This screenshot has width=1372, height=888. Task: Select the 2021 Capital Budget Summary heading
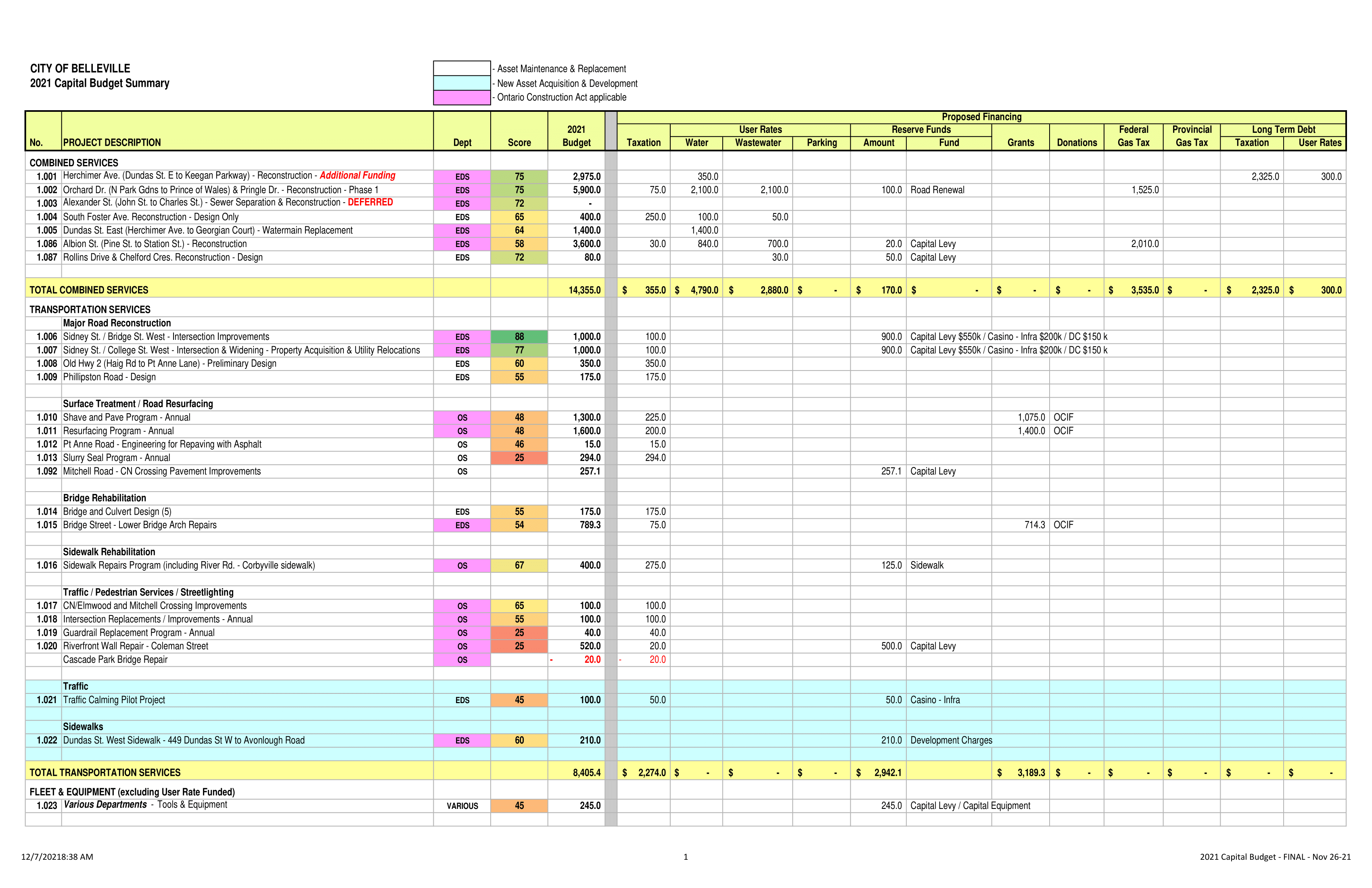click(100, 83)
